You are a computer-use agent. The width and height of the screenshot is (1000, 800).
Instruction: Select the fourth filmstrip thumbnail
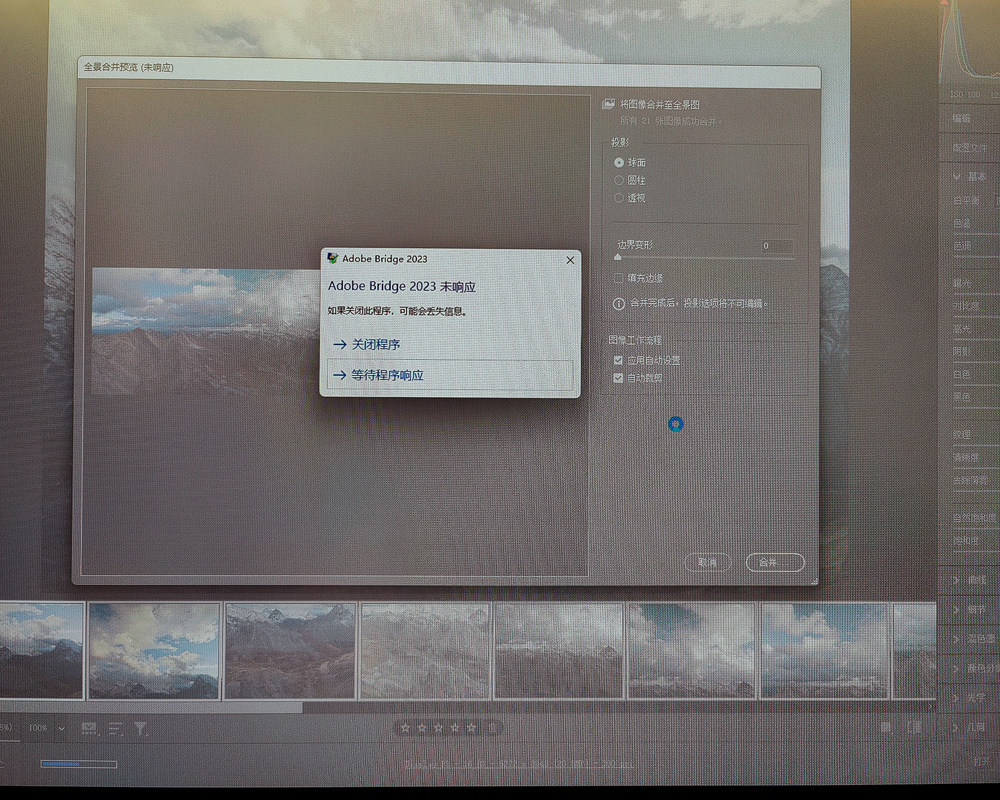click(426, 651)
